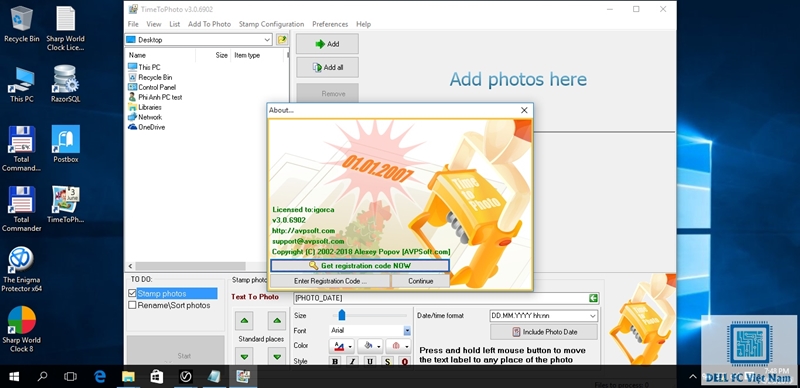Viewport: 800px width, 388px height.
Task: Open the File menu
Action: [x=133, y=24]
